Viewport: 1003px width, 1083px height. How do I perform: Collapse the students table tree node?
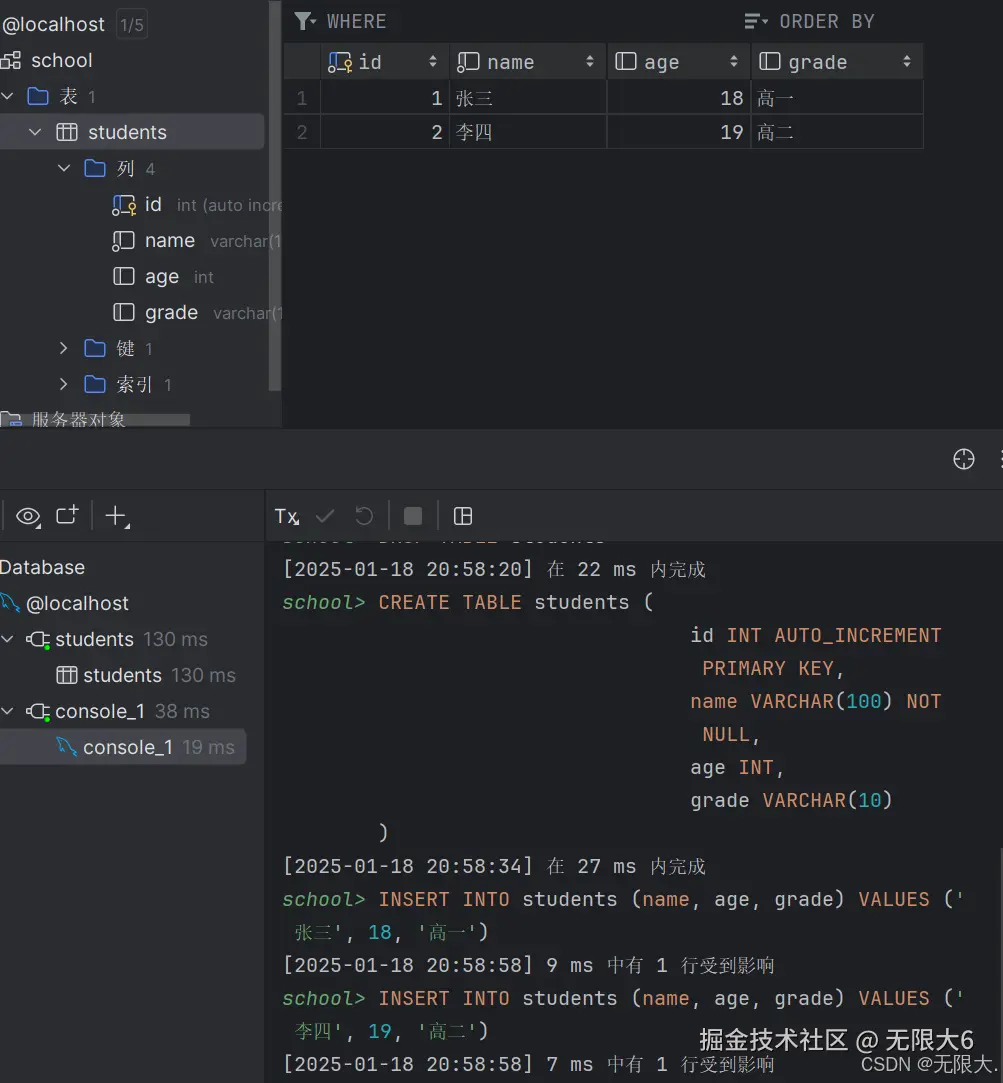pos(35,132)
